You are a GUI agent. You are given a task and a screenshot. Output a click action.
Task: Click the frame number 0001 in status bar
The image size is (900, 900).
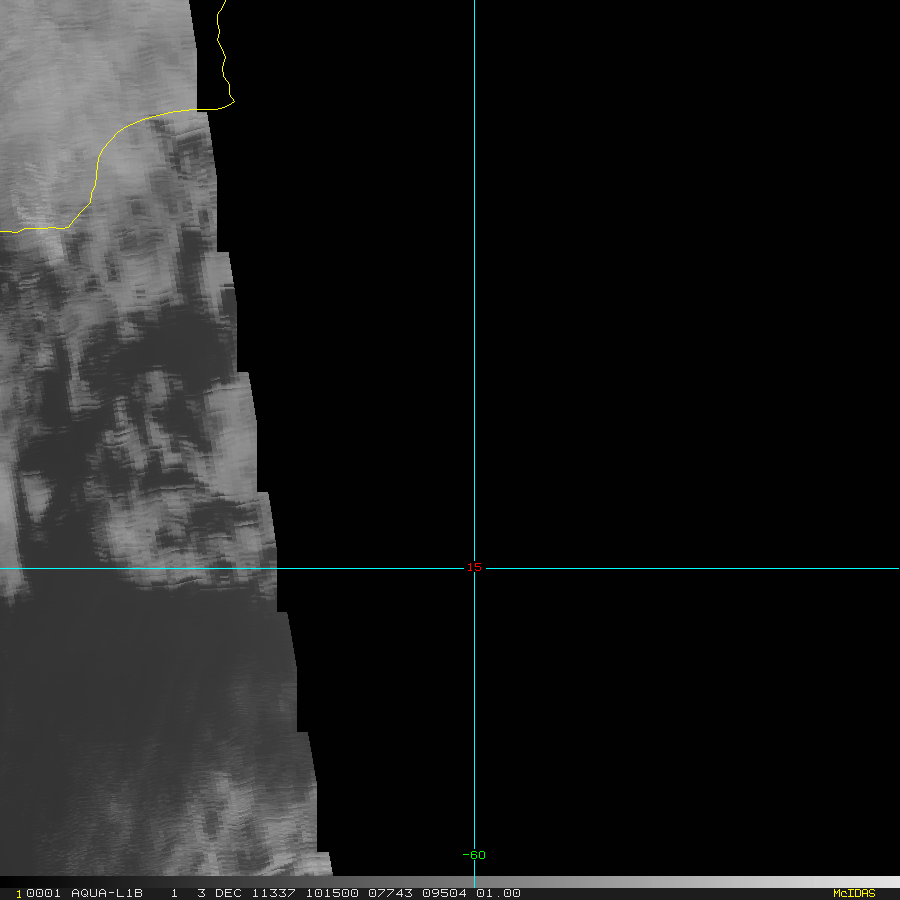(x=40, y=893)
